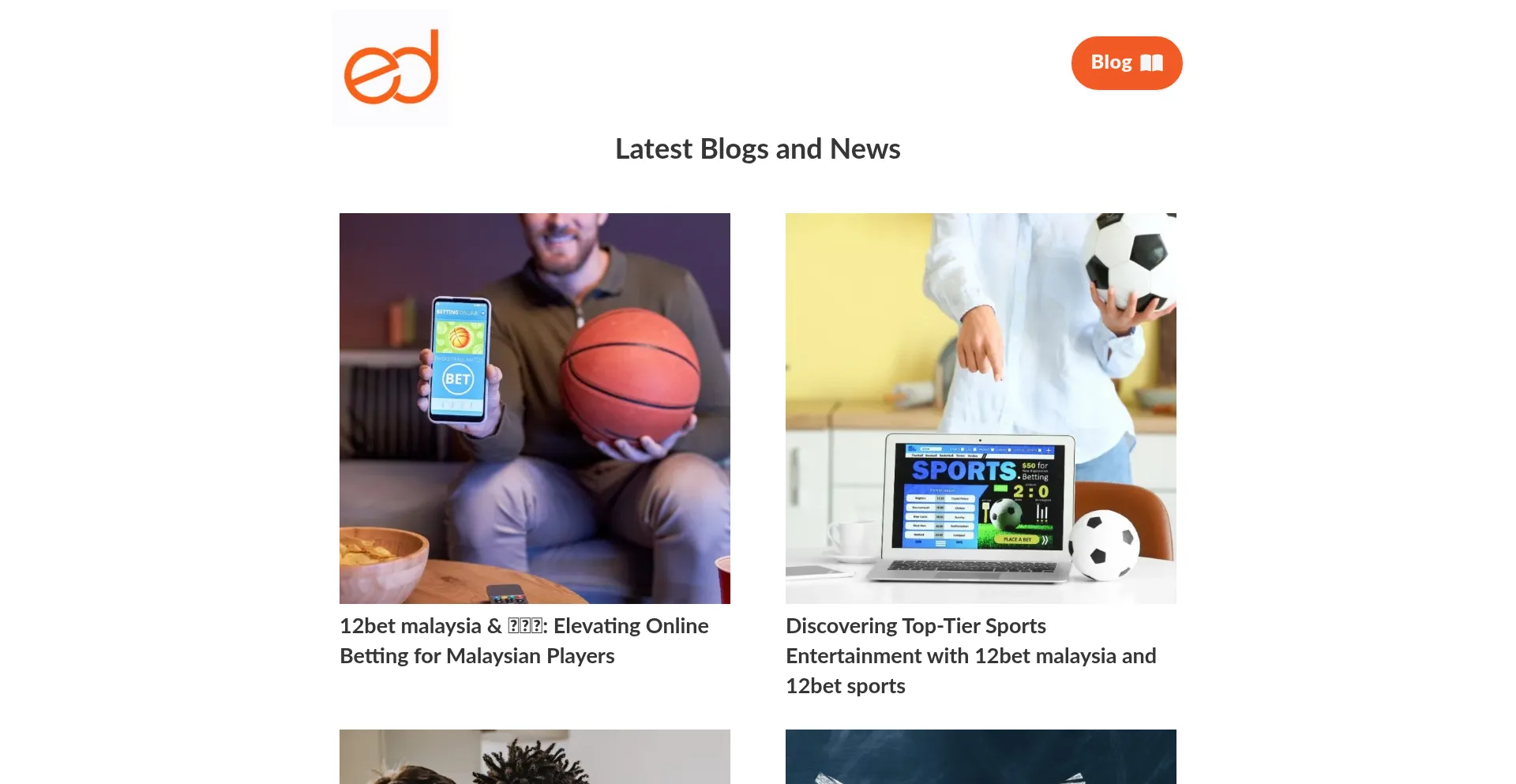Click the red cup at the image edge
Image resolution: width=1516 pixels, height=784 pixels.
click(x=722, y=580)
